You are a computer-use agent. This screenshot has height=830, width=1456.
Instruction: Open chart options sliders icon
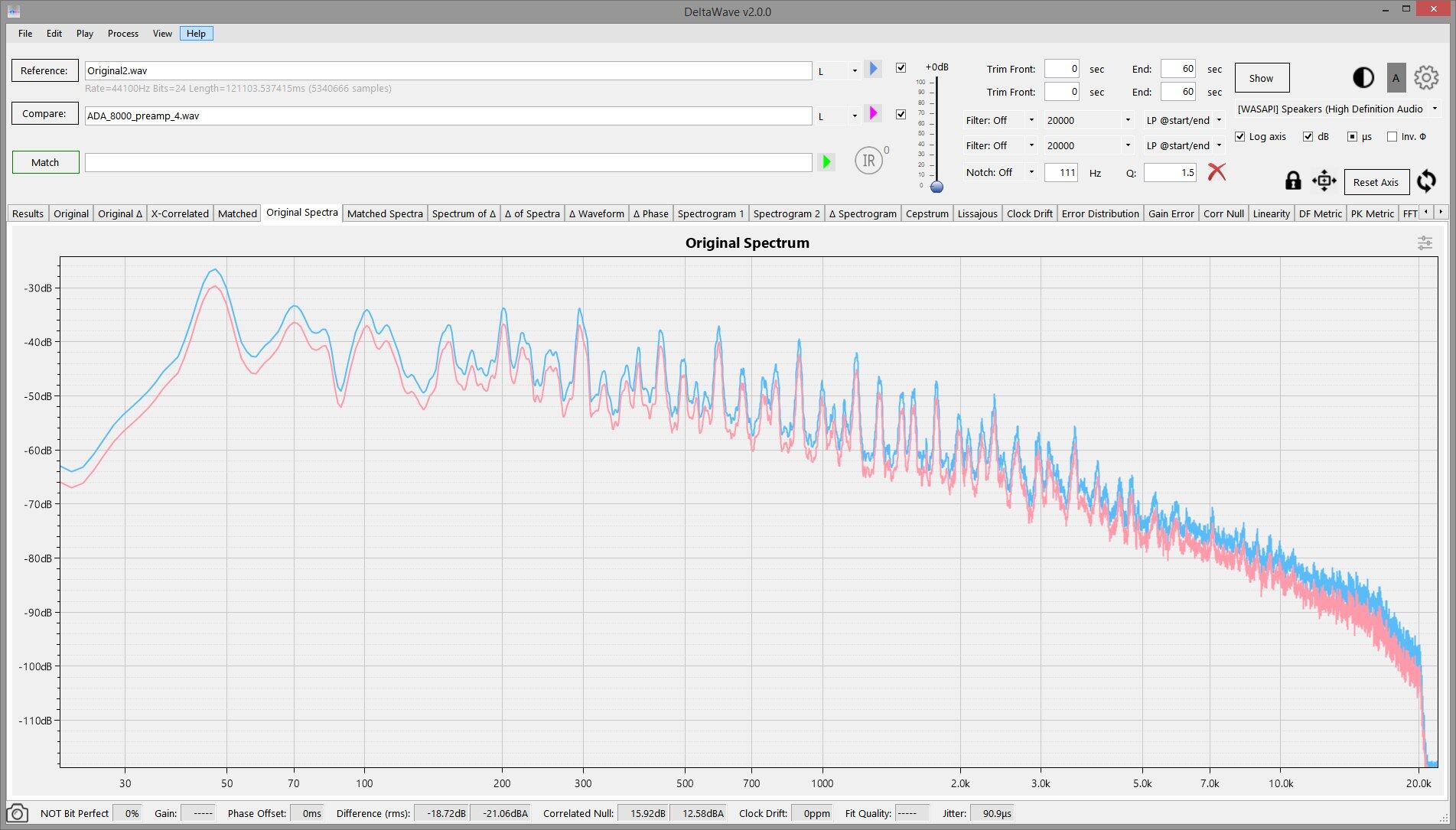click(1425, 242)
